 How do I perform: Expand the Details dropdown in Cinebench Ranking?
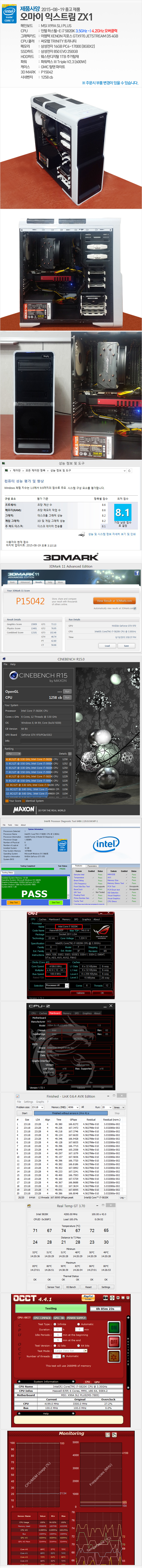point(70,754)
